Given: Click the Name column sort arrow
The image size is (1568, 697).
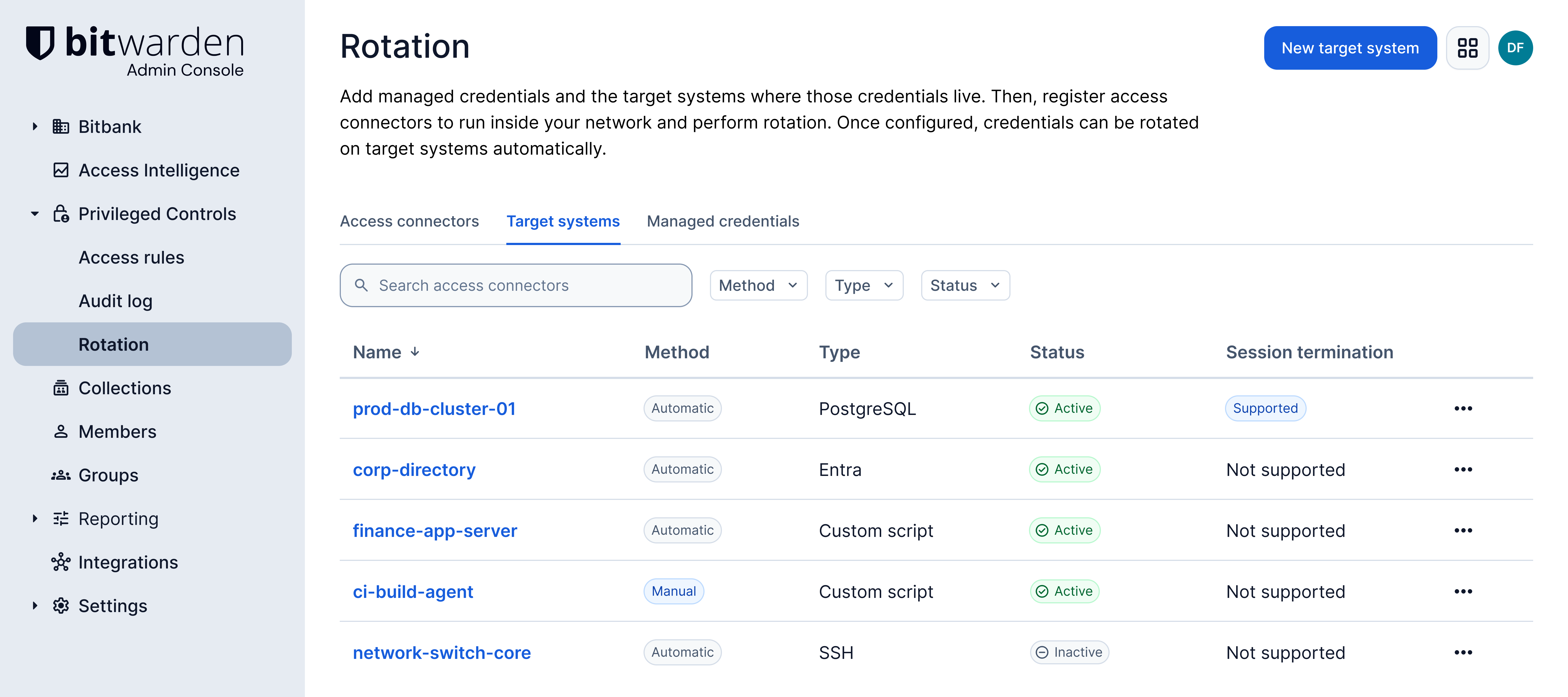Looking at the screenshot, I should [415, 352].
